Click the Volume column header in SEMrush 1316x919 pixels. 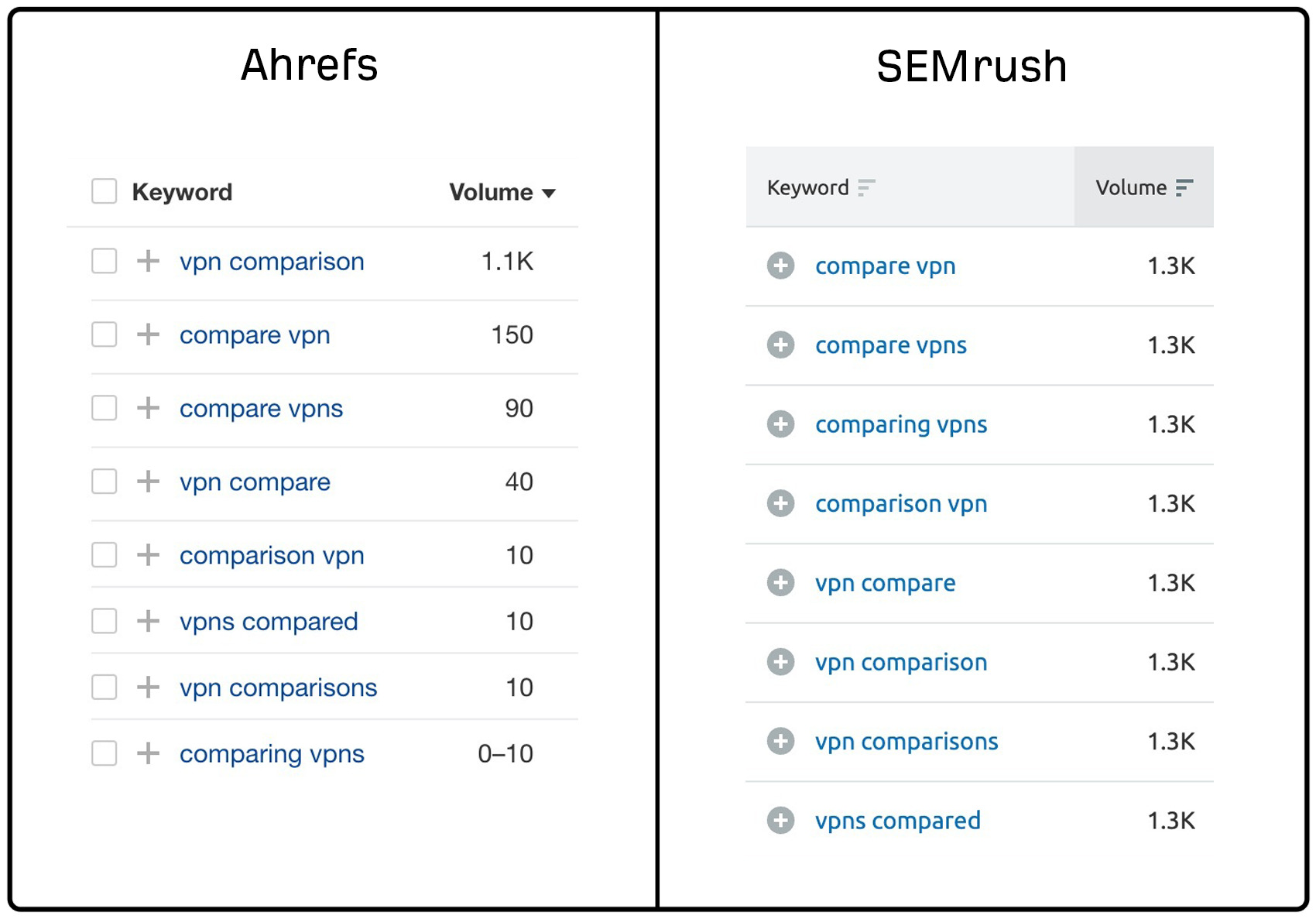[1130, 187]
